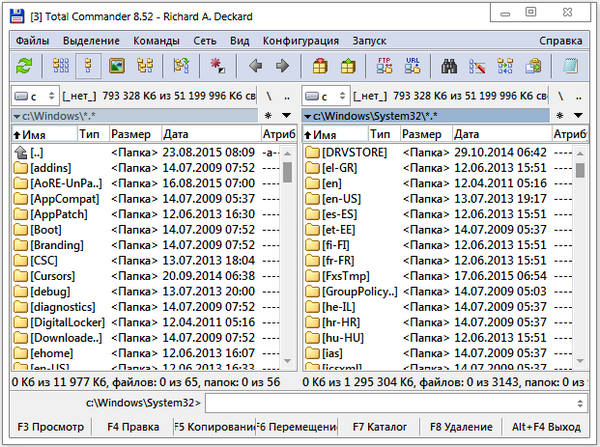Click the Pack files gift box icon

pyautogui.click(x=319, y=66)
